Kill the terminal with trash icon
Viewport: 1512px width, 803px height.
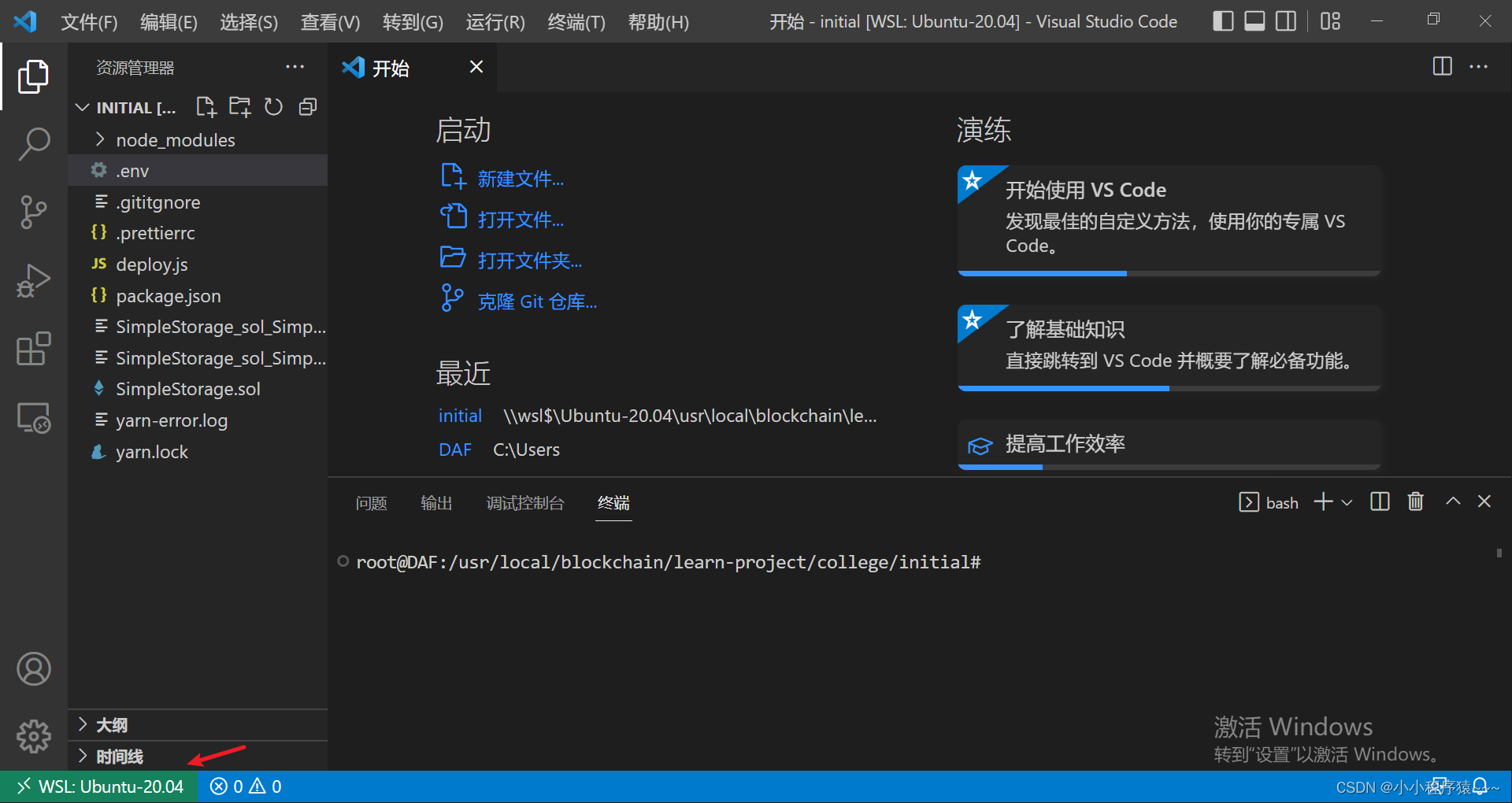(x=1415, y=501)
